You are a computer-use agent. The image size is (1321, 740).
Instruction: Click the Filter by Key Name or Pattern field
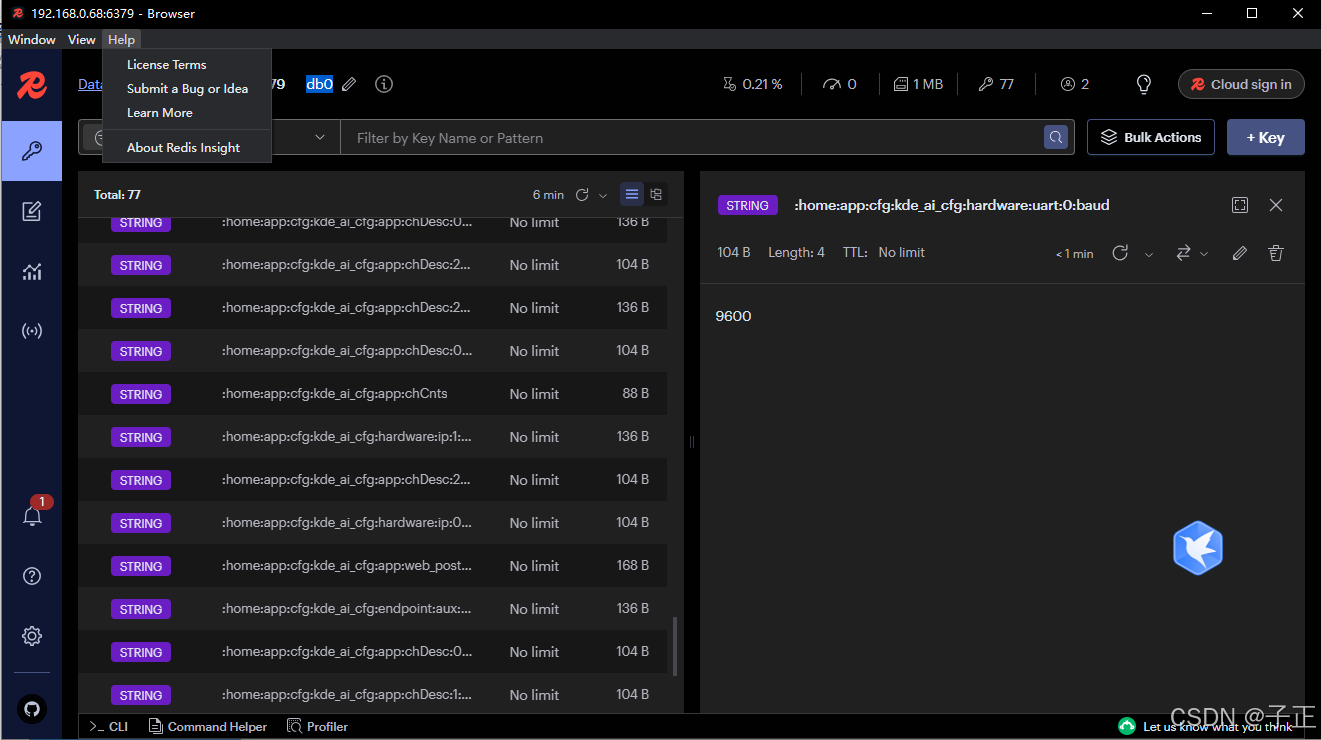click(692, 138)
